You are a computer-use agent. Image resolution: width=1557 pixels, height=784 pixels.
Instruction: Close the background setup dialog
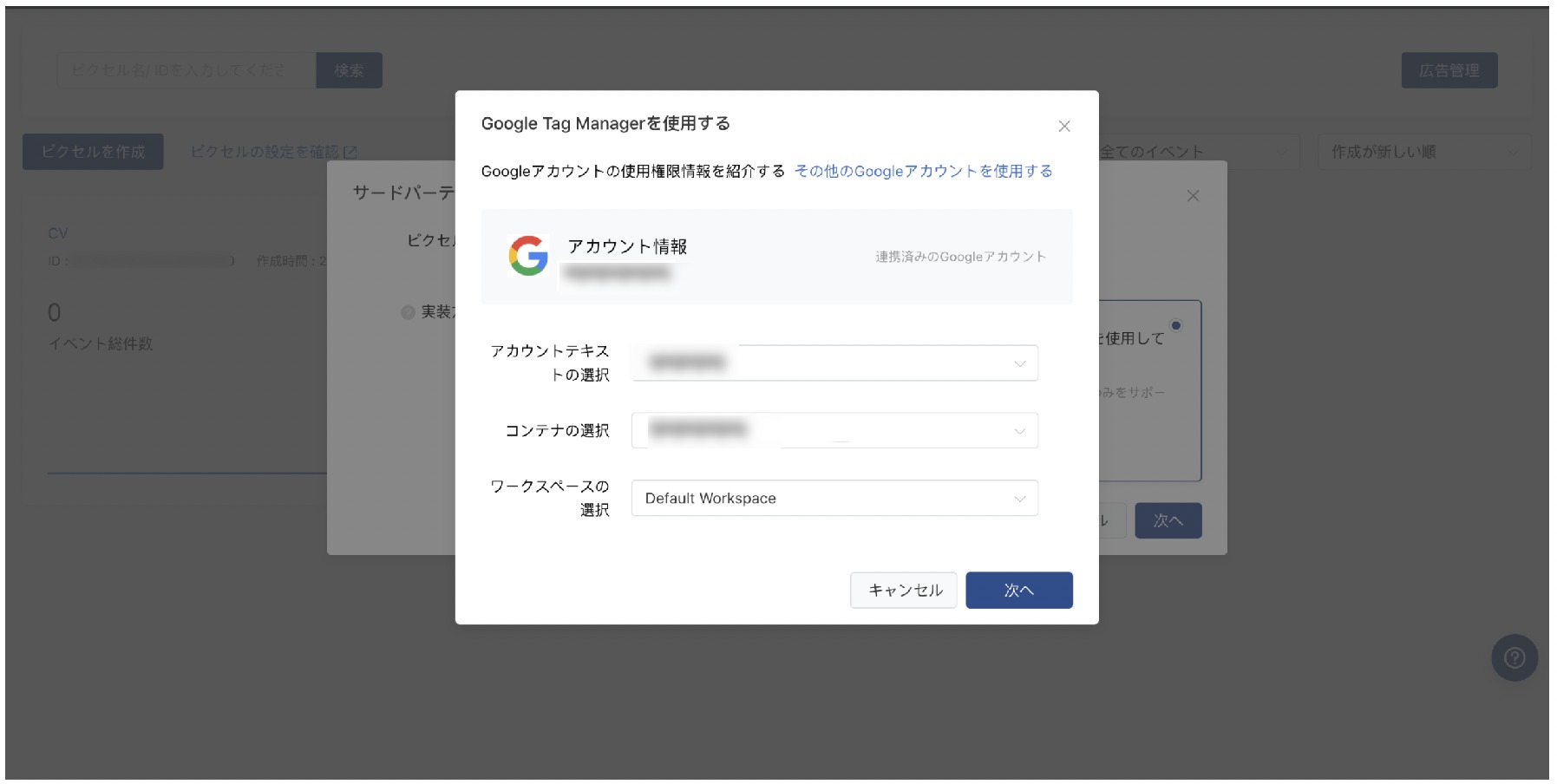1194,194
